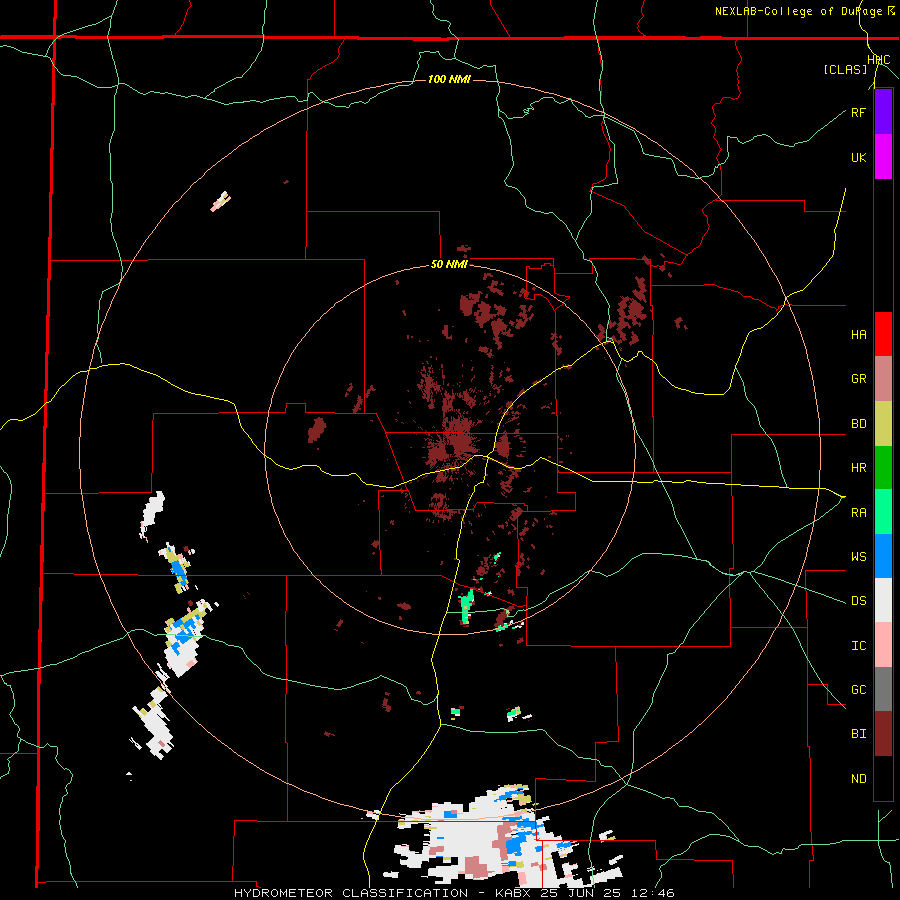Image resolution: width=900 pixels, height=900 pixels.
Task: Select the dusty pink GR legend swatch
Action: coord(883,379)
